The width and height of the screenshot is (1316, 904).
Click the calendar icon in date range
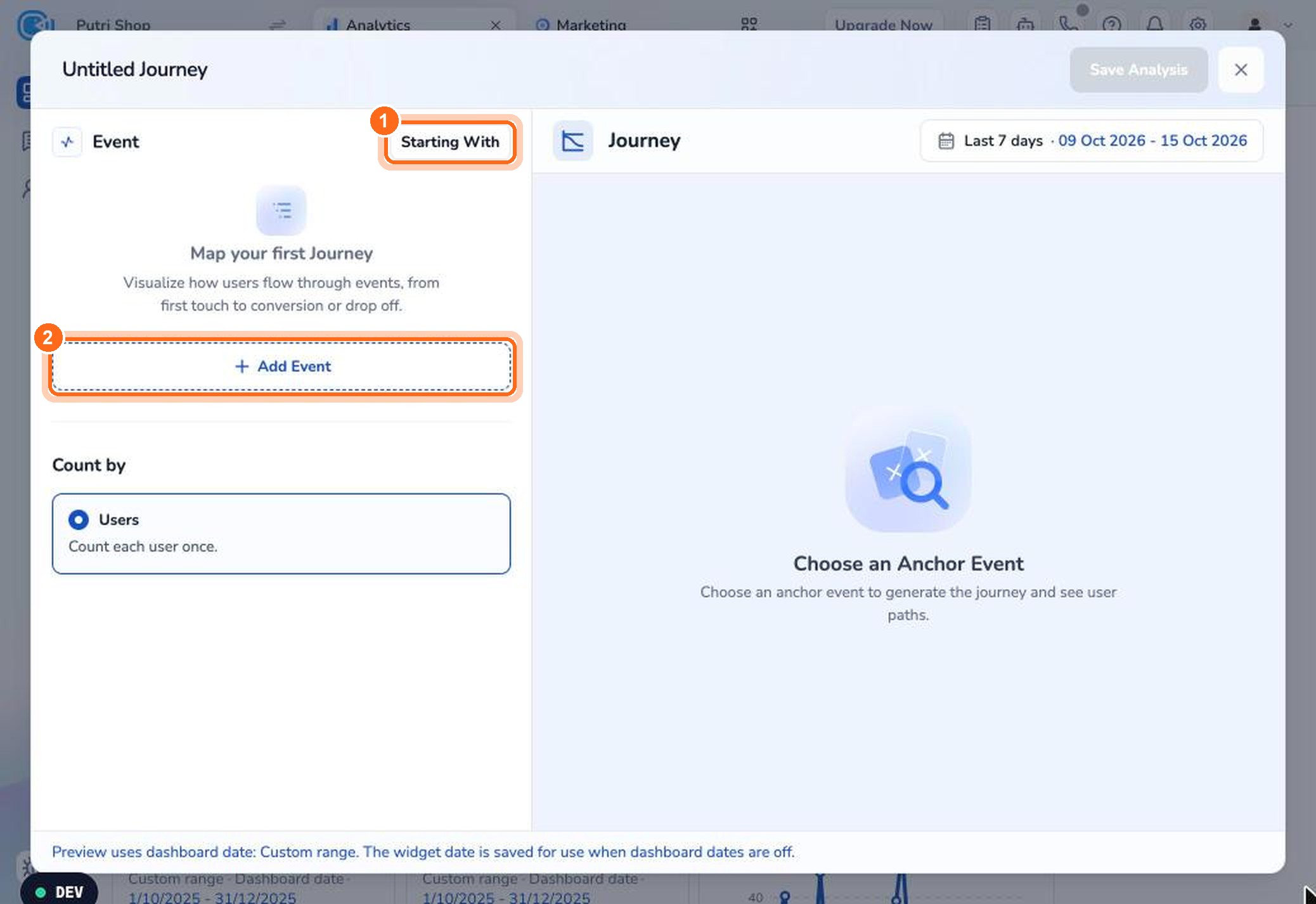click(x=946, y=141)
